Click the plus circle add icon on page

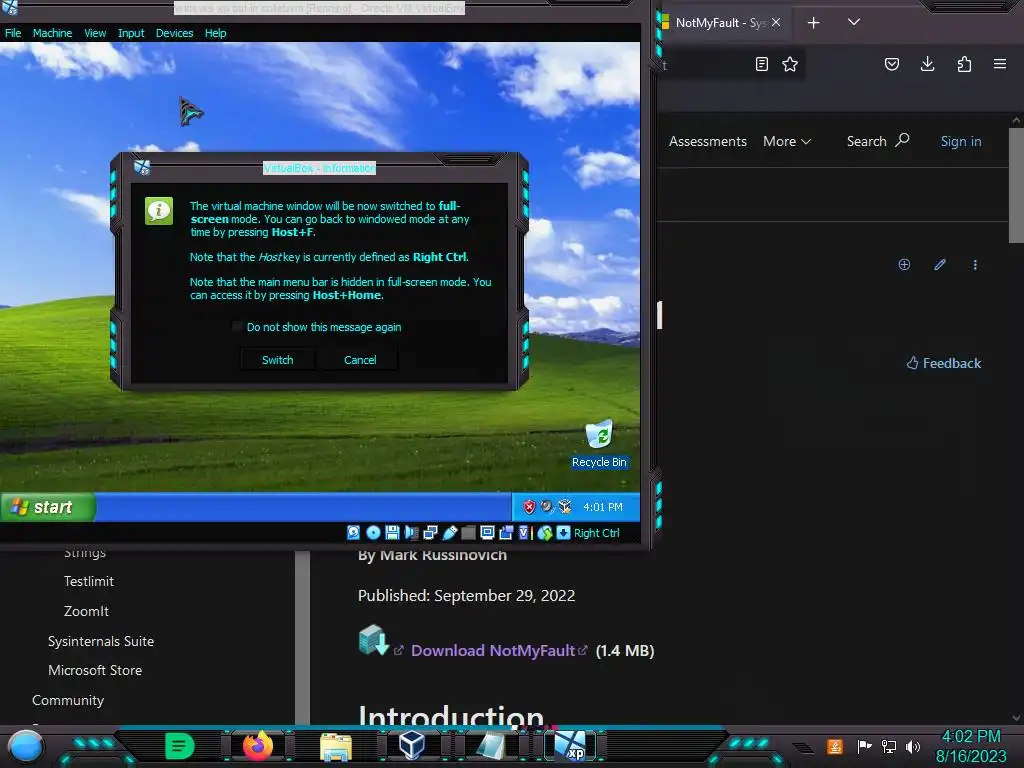pyautogui.click(x=904, y=264)
